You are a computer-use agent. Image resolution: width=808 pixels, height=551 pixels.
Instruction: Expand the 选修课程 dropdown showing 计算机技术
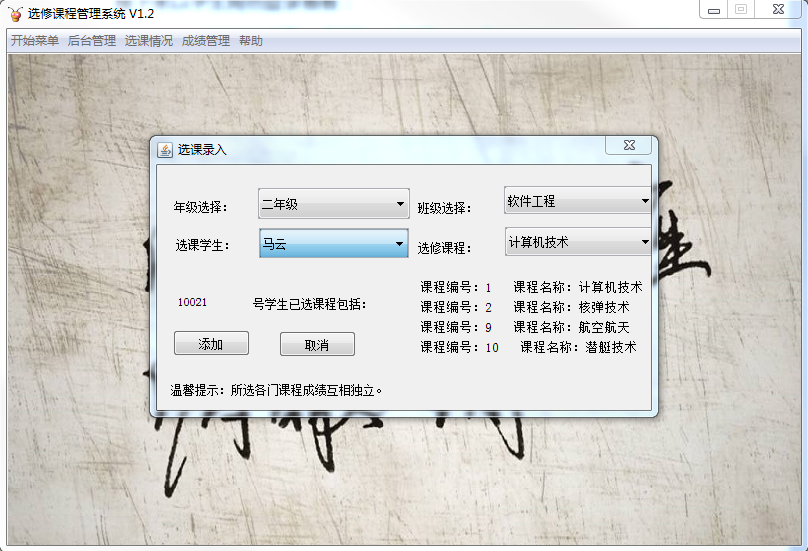tap(578, 241)
